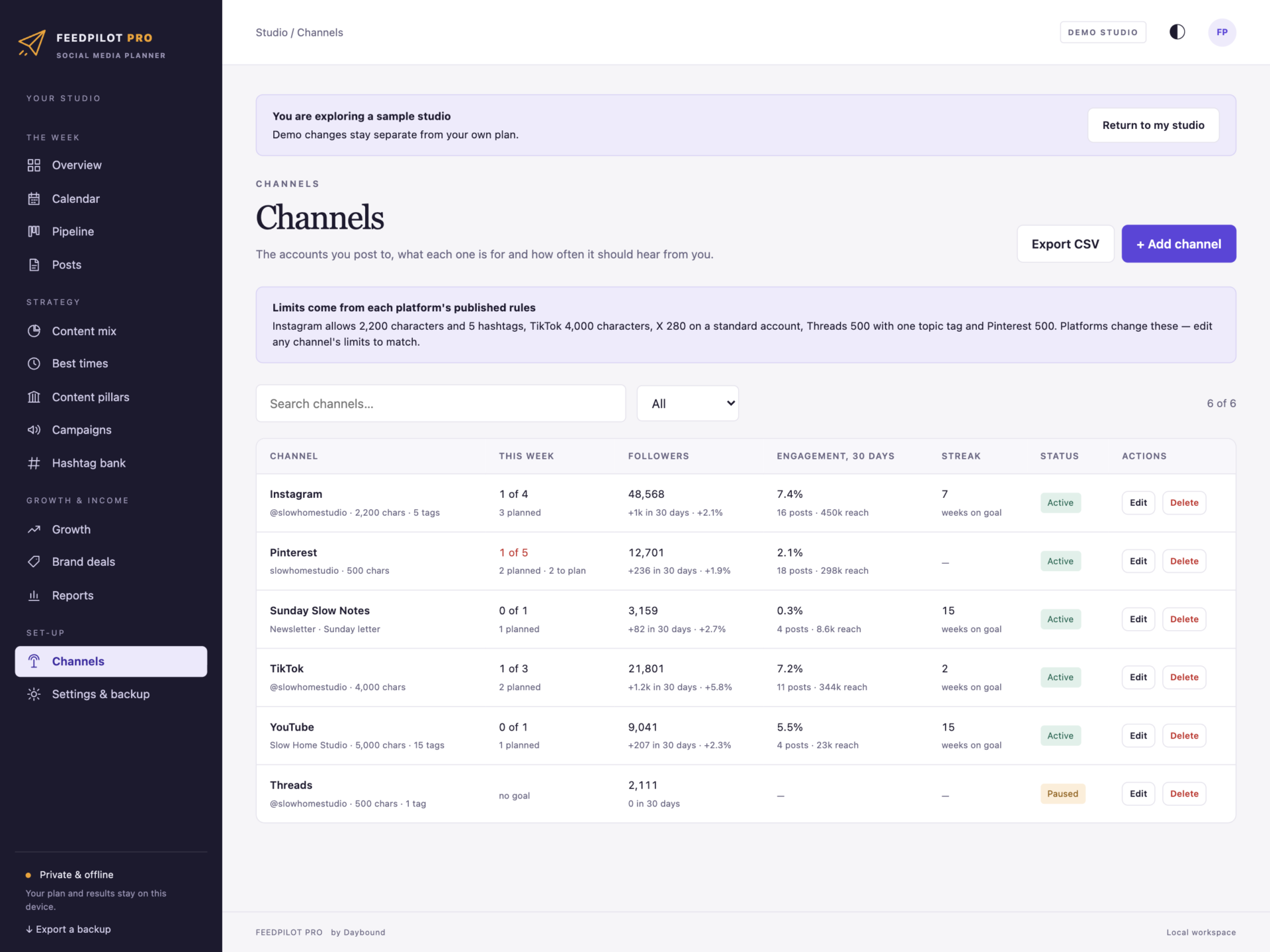Screen dimensions: 1270x952
Task: Open Hashtag bank via hash icon
Action: (x=34, y=463)
